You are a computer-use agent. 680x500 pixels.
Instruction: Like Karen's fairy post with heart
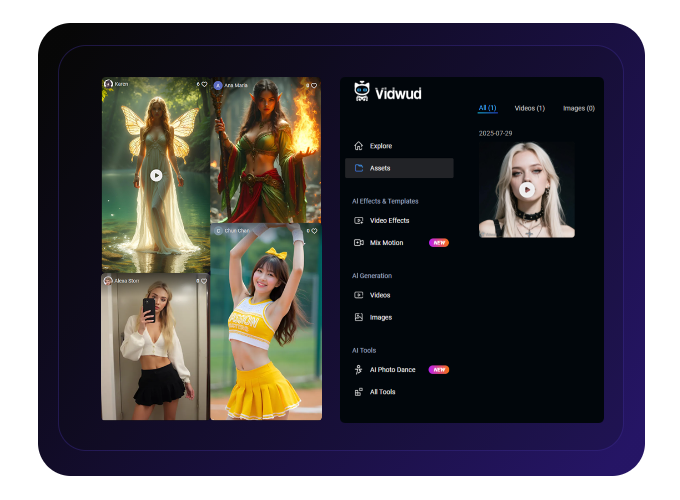[204, 85]
